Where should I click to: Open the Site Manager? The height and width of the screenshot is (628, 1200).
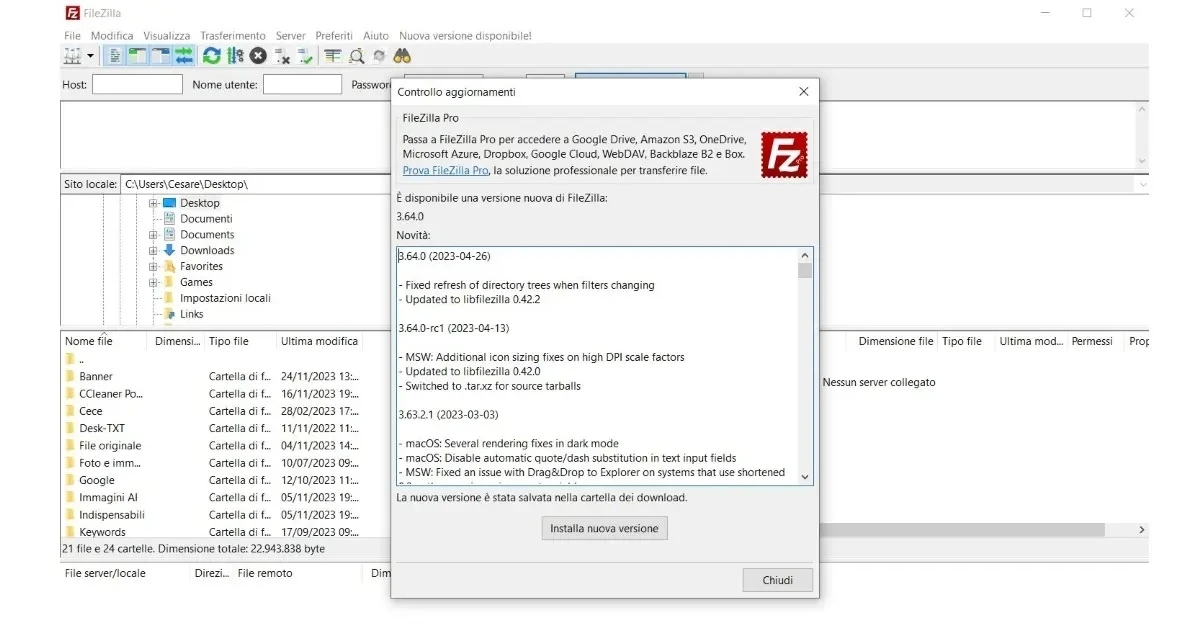[x=72, y=55]
